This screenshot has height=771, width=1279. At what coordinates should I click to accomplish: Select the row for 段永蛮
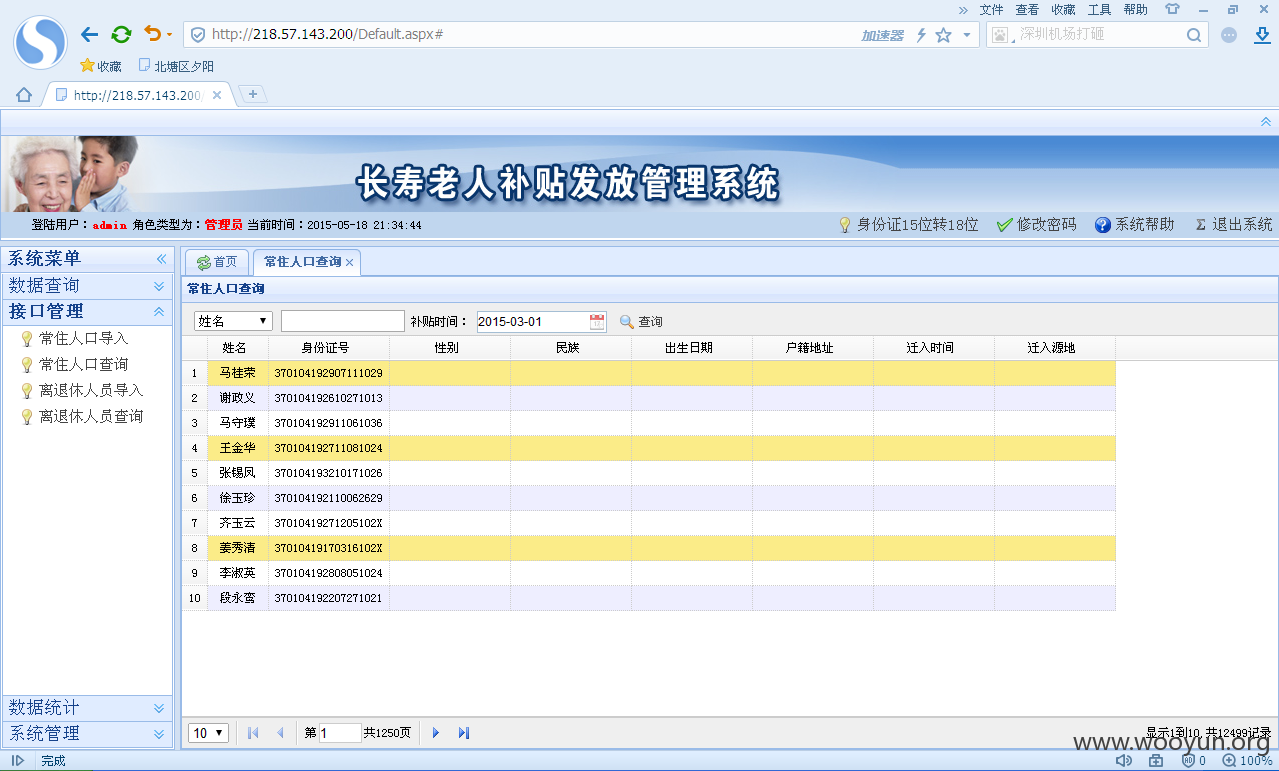(x=648, y=598)
